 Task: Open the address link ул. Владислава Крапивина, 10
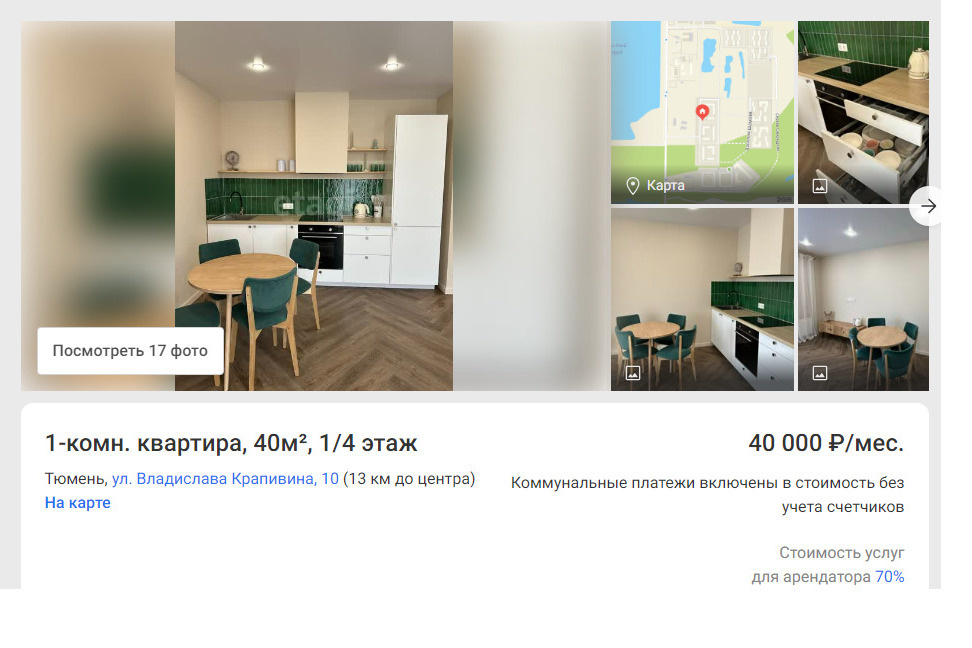pyautogui.click(x=225, y=479)
